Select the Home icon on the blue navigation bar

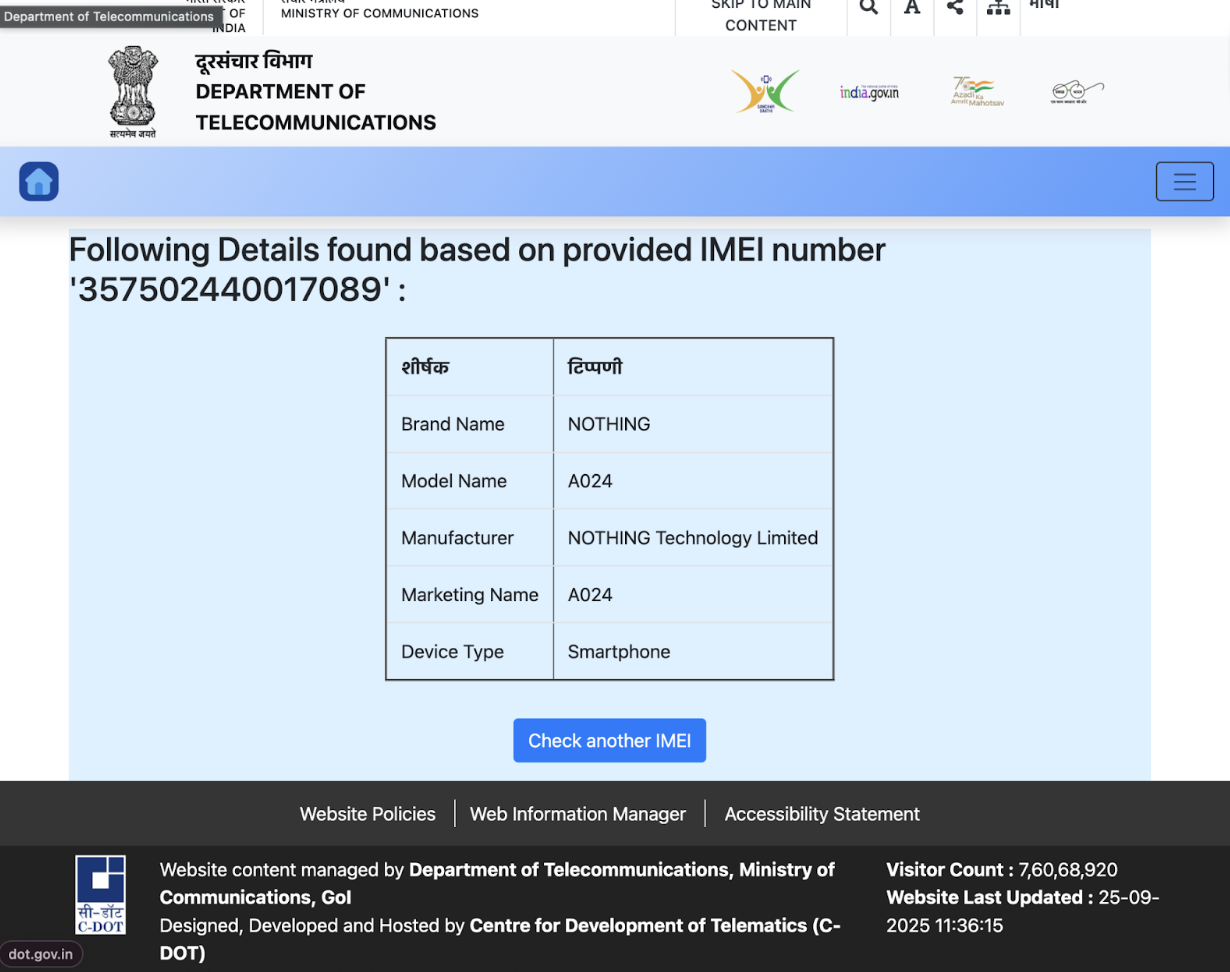click(x=38, y=181)
